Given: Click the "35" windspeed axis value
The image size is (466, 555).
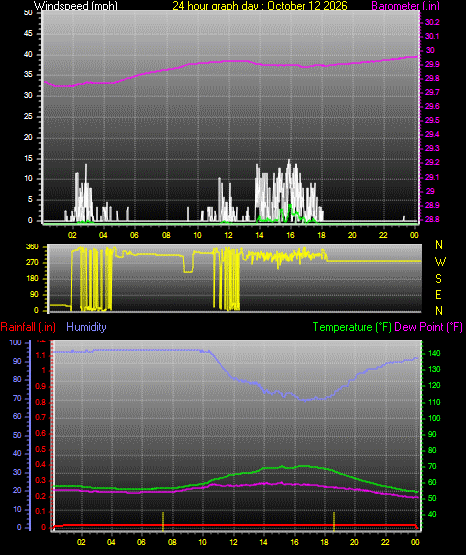Looking at the screenshot, I should [28, 75].
